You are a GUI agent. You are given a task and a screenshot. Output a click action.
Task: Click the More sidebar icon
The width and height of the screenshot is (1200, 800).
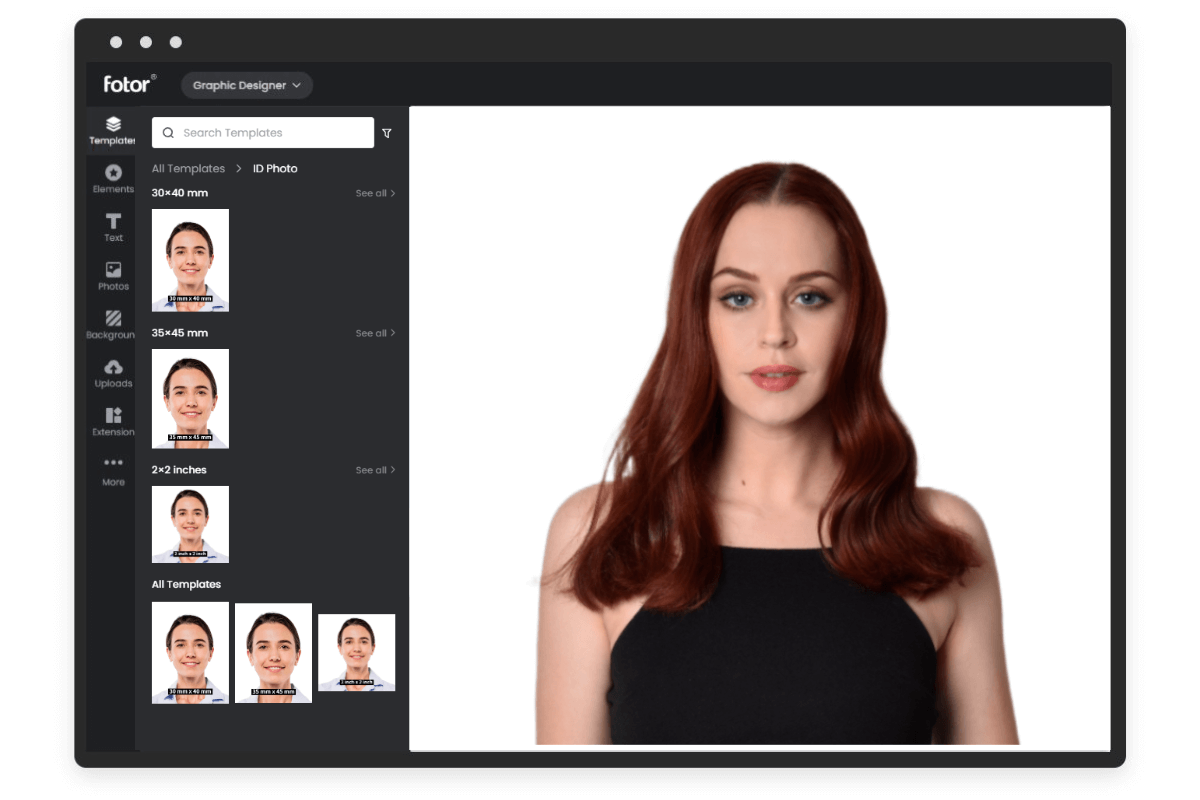pyautogui.click(x=112, y=470)
